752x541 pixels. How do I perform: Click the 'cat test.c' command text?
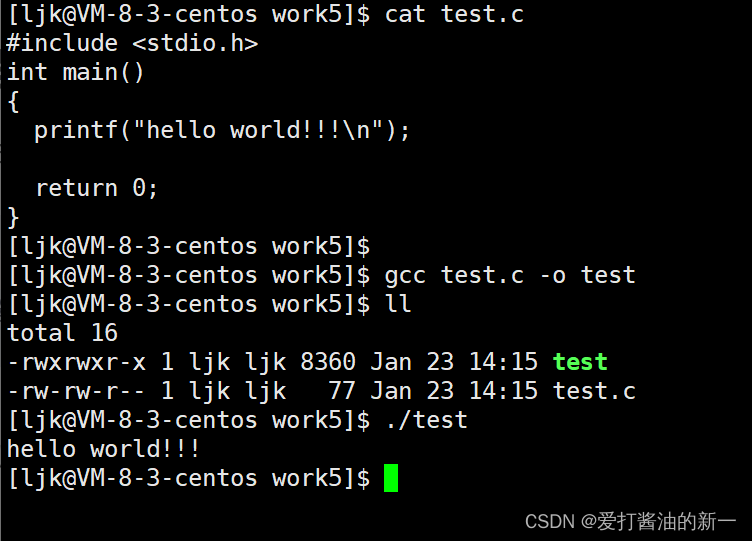(x=454, y=14)
